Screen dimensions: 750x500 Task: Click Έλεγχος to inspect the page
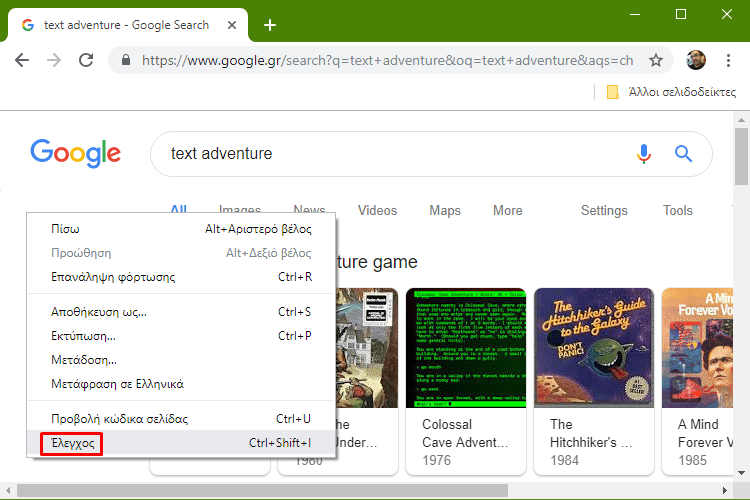point(181,443)
